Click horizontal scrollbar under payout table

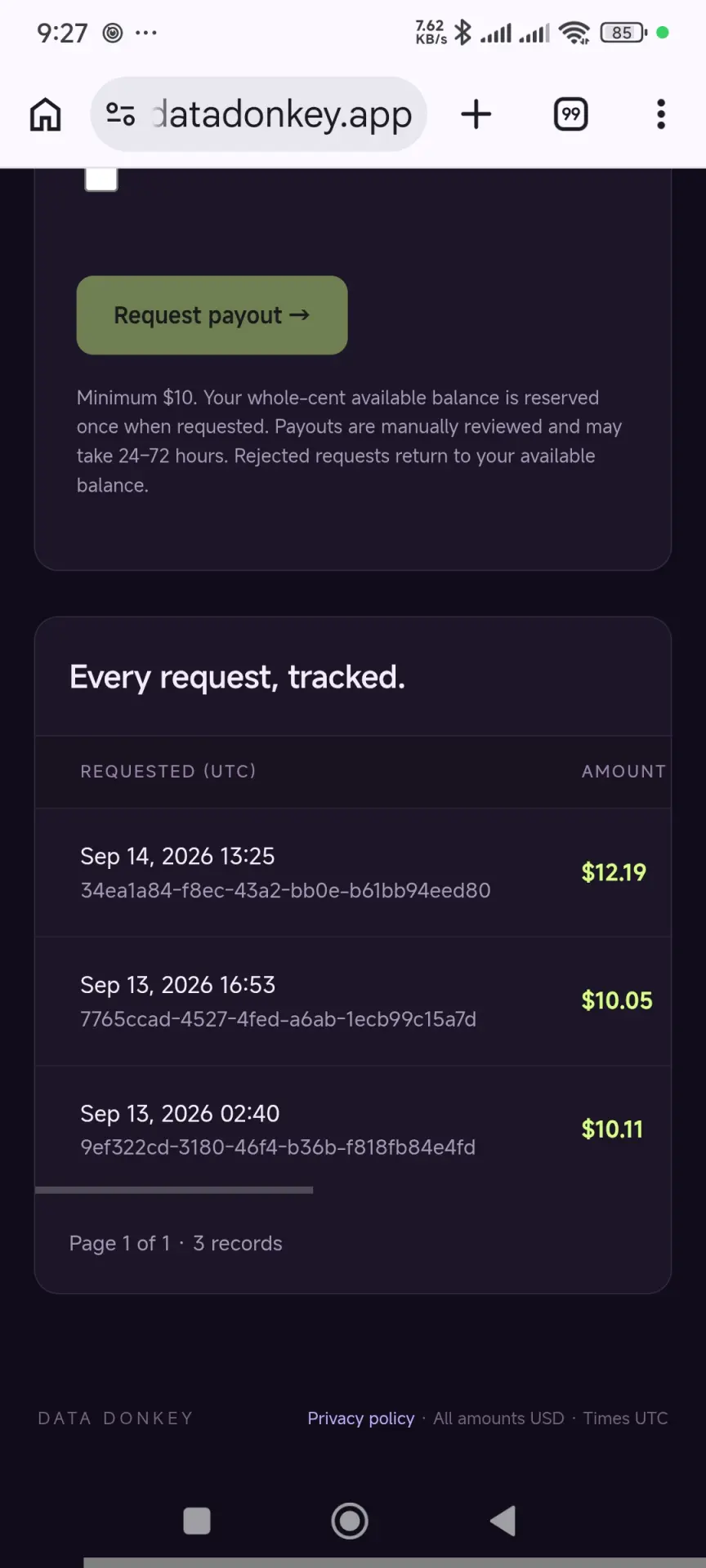pyautogui.click(x=174, y=1190)
